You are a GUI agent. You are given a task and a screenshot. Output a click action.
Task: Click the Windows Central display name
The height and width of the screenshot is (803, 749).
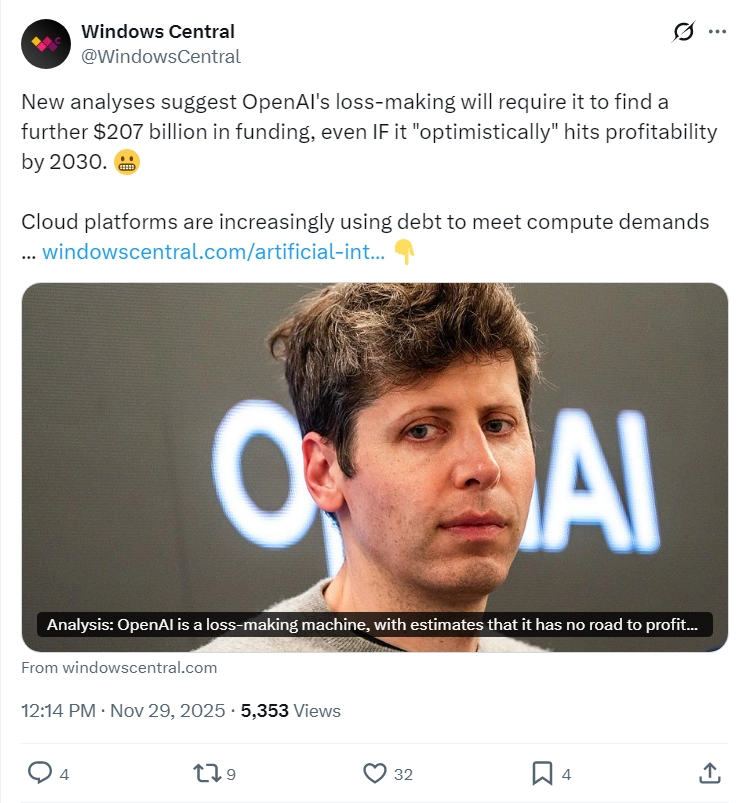[x=158, y=31]
